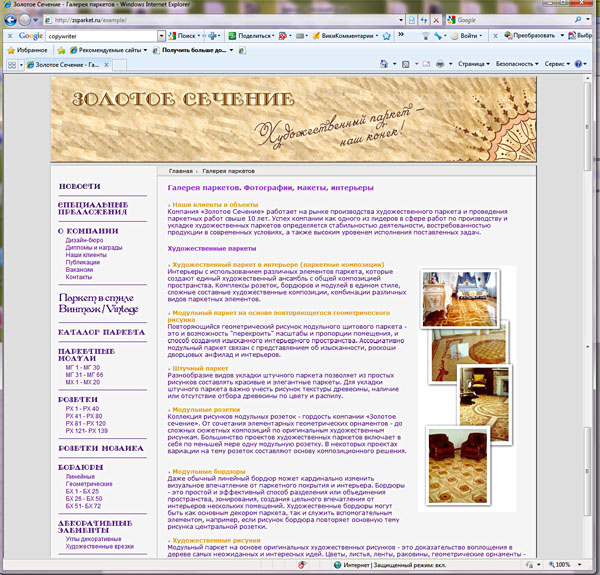Open РОЗЕТКИ МОЗАИКА section
600x575 pixels.
101,448
